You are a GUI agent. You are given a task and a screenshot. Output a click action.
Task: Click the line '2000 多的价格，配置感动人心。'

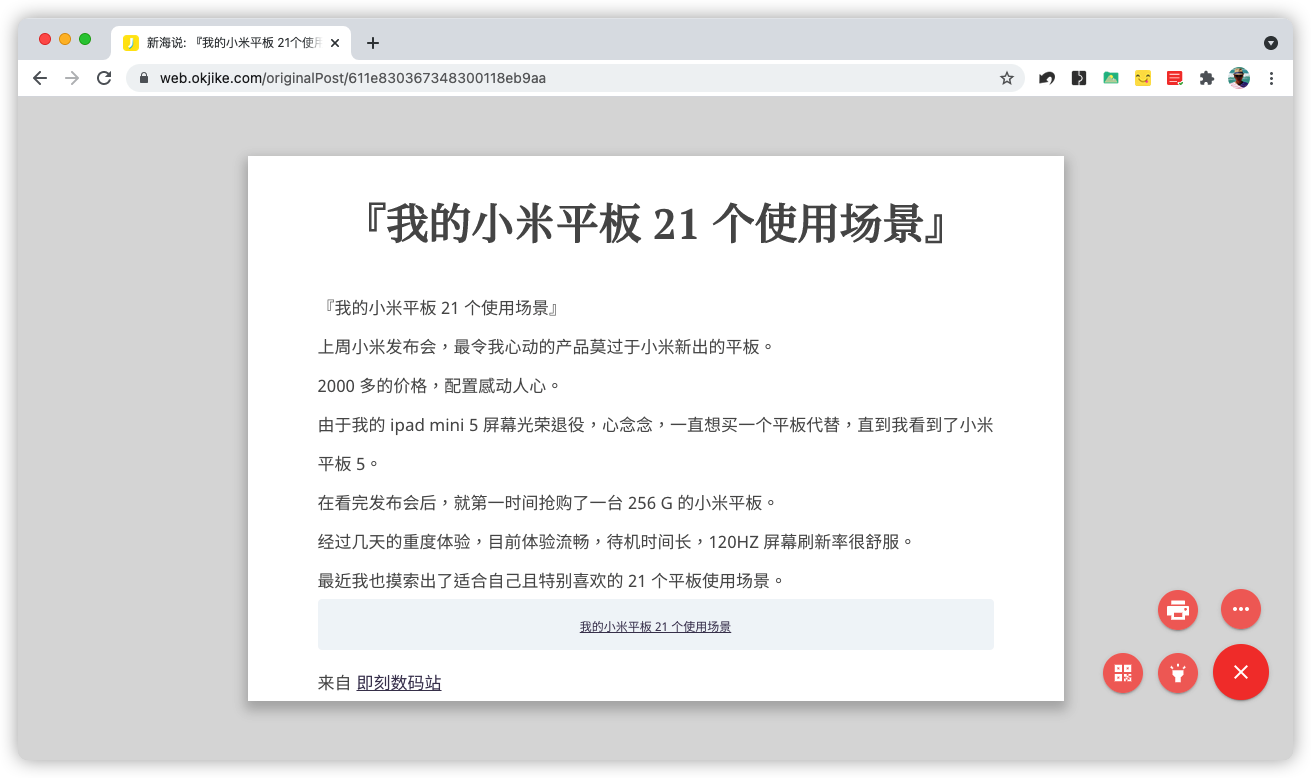(x=440, y=386)
